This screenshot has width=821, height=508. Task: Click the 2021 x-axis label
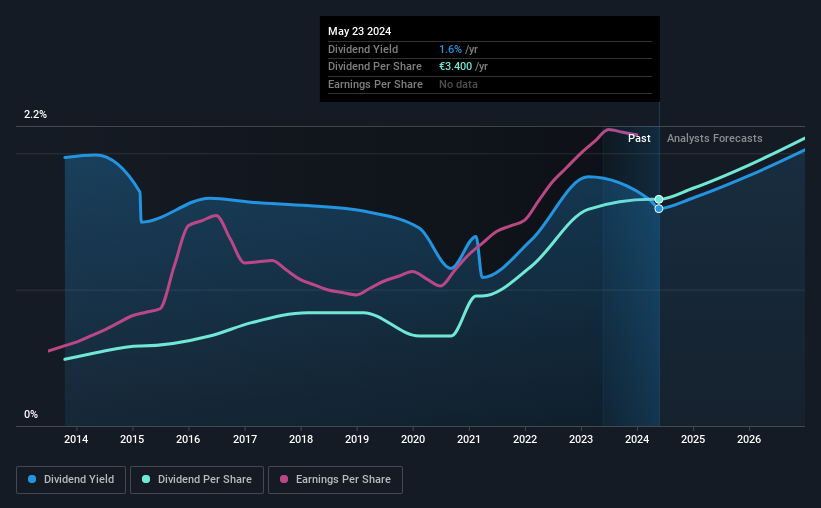click(x=469, y=439)
